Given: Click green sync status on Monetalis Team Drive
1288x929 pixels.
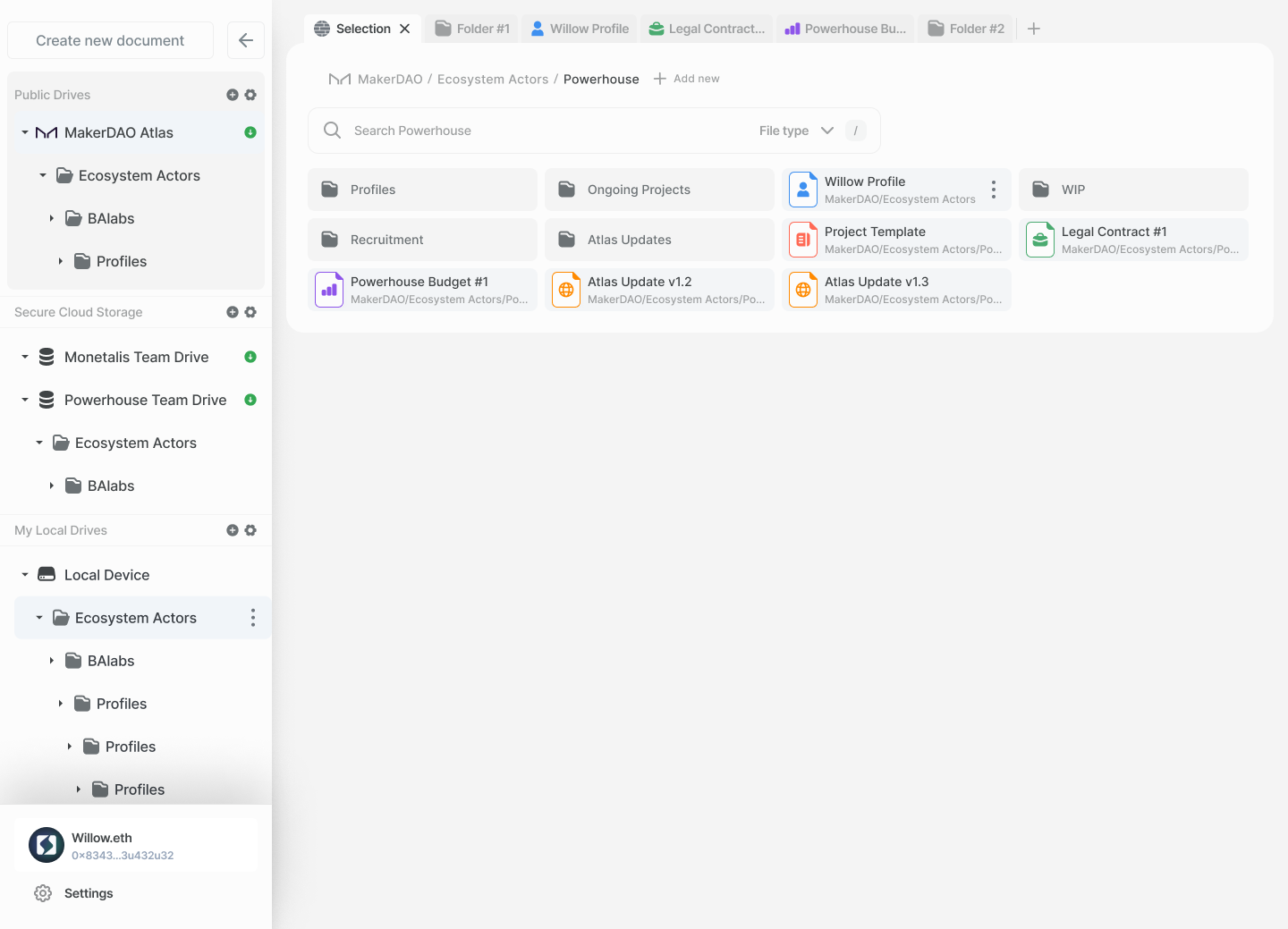Looking at the screenshot, I should [250, 357].
